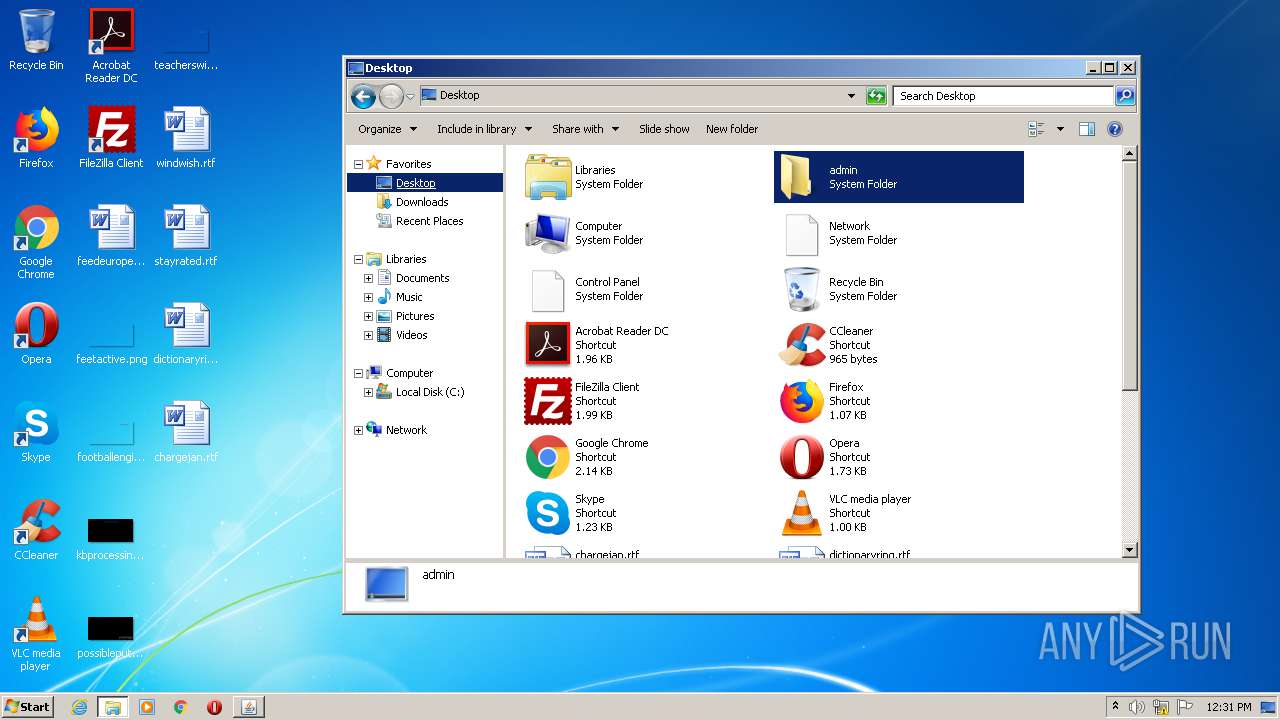Image resolution: width=1280 pixels, height=720 pixels.
Task: Click the Recycle Bin desktop icon
Action: 36,40
